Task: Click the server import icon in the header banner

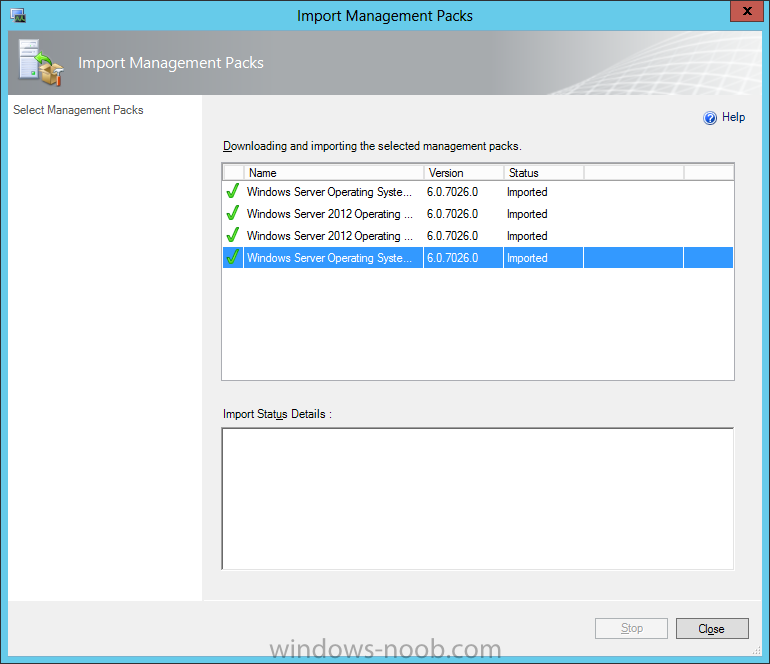Action: 41,62
